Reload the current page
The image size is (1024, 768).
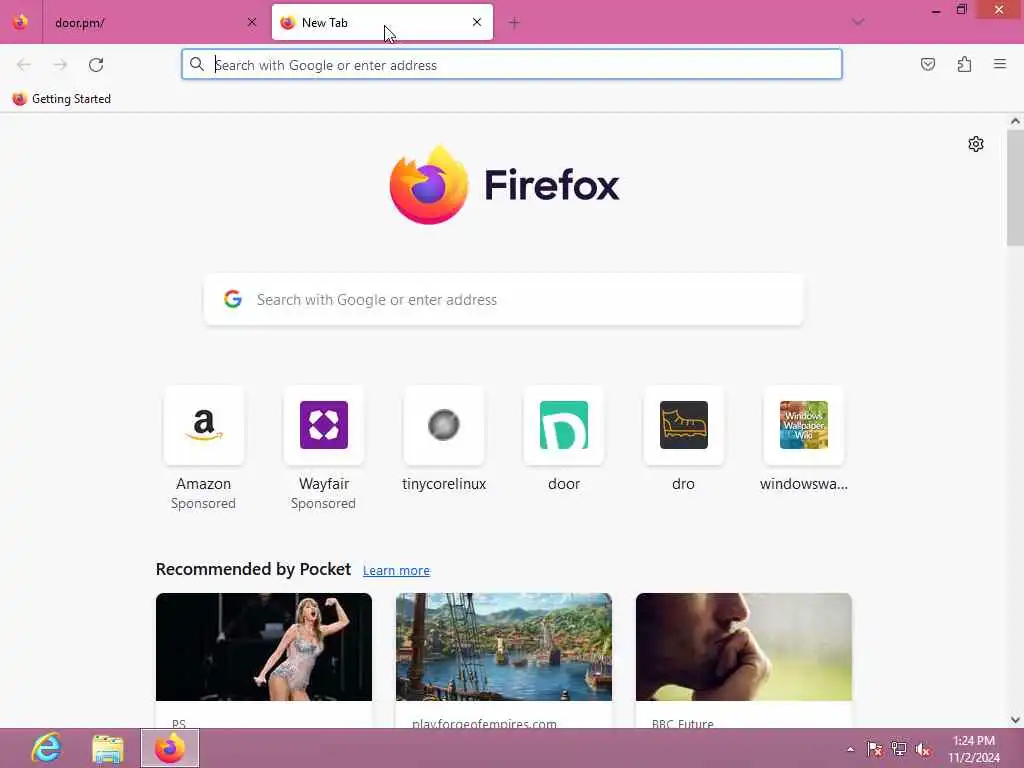click(x=96, y=65)
